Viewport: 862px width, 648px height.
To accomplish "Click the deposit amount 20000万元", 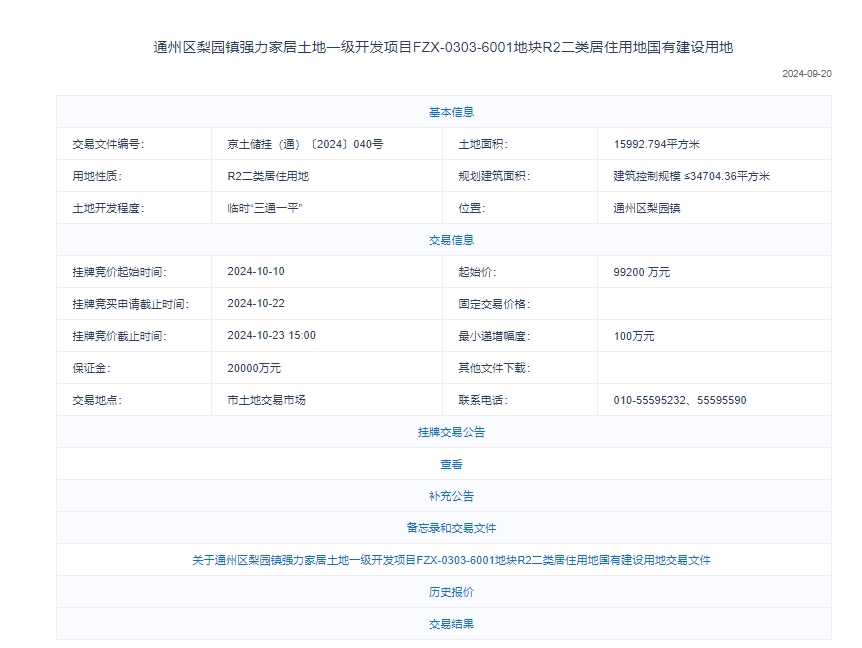I will (254, 368).
